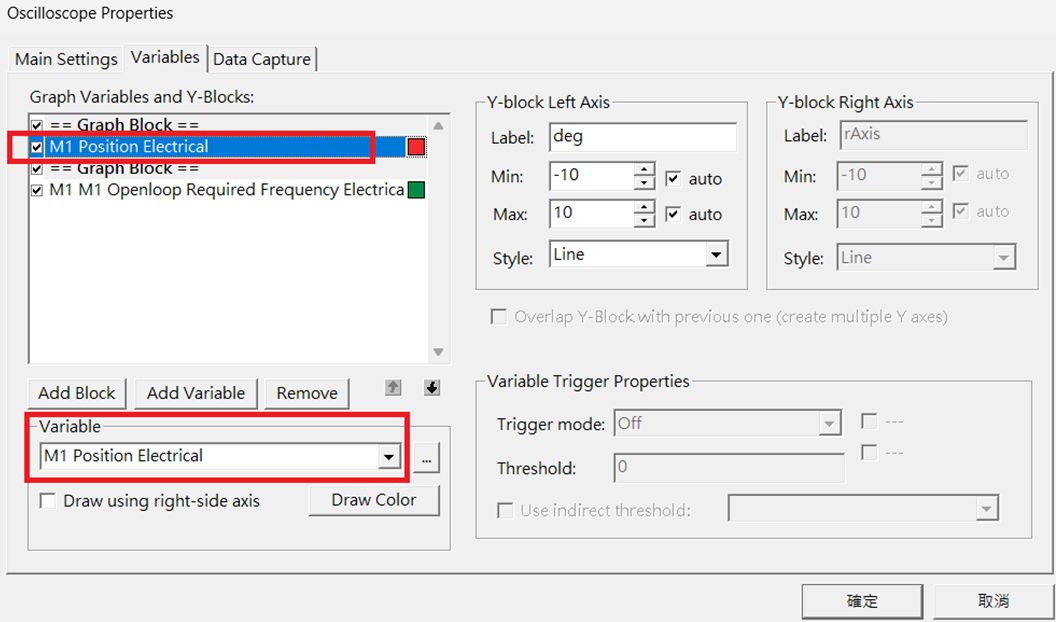This screenshot has height=622, width=1056.
Task: Click the move variable down arrow icon
Action: pyautogui.click(x=431, y=388)
